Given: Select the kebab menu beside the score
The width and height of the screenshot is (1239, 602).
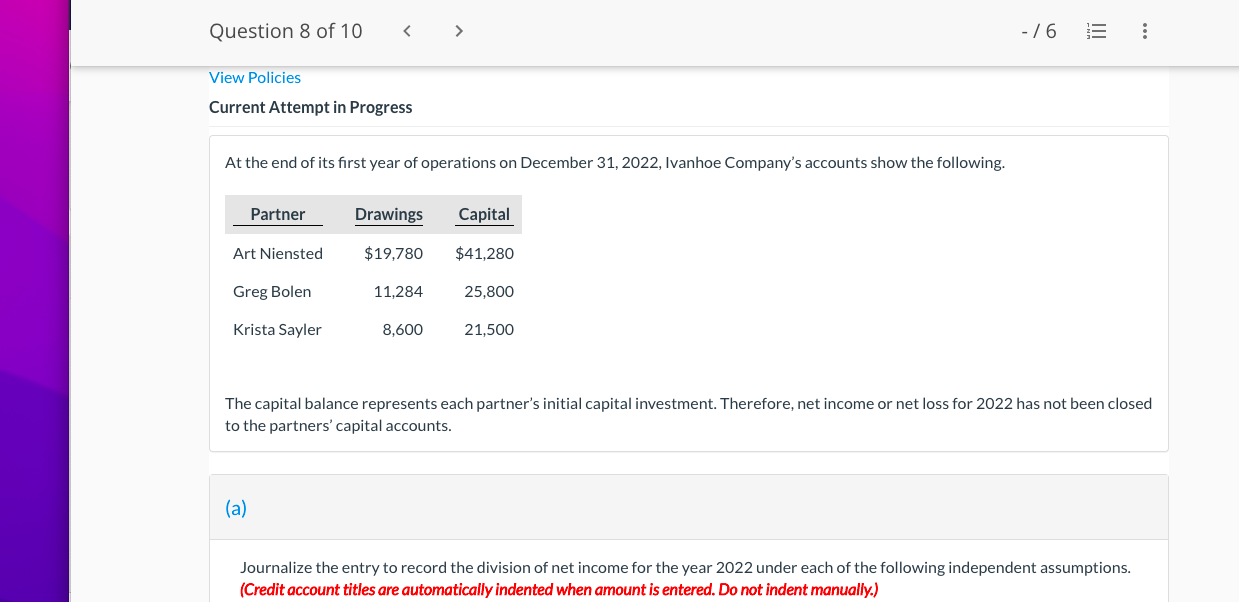Looking at the screenshot, I should (1144, 31).
